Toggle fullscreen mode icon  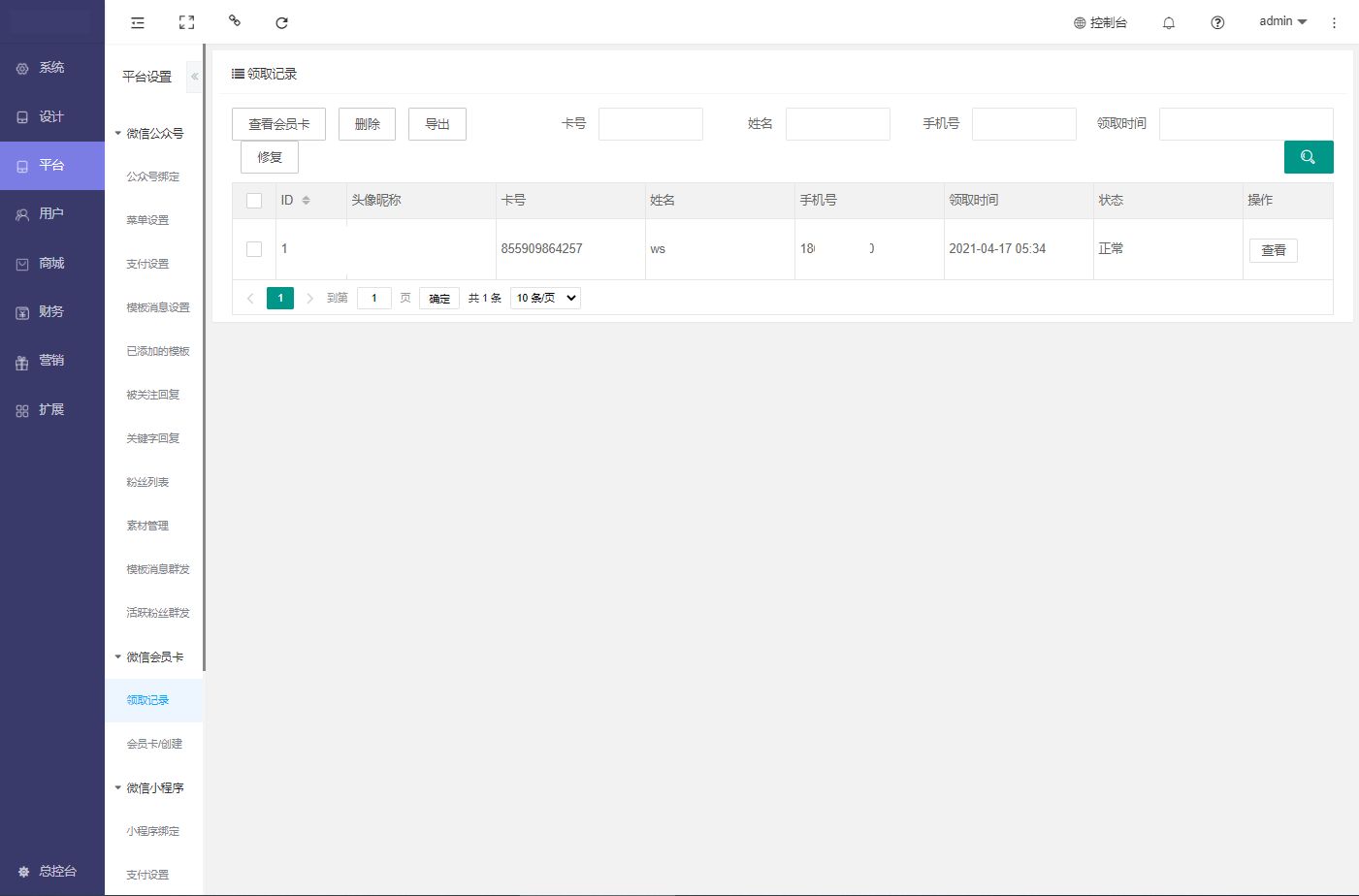pyautogui.click(x=186, y=22)
